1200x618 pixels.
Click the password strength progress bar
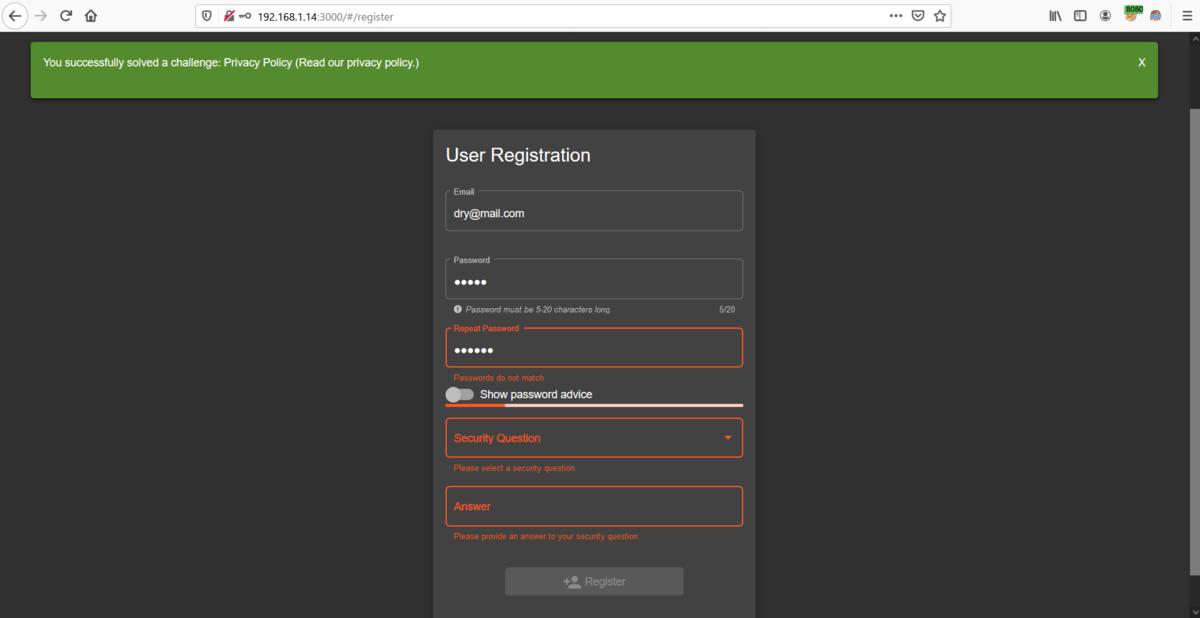[594, 405]
